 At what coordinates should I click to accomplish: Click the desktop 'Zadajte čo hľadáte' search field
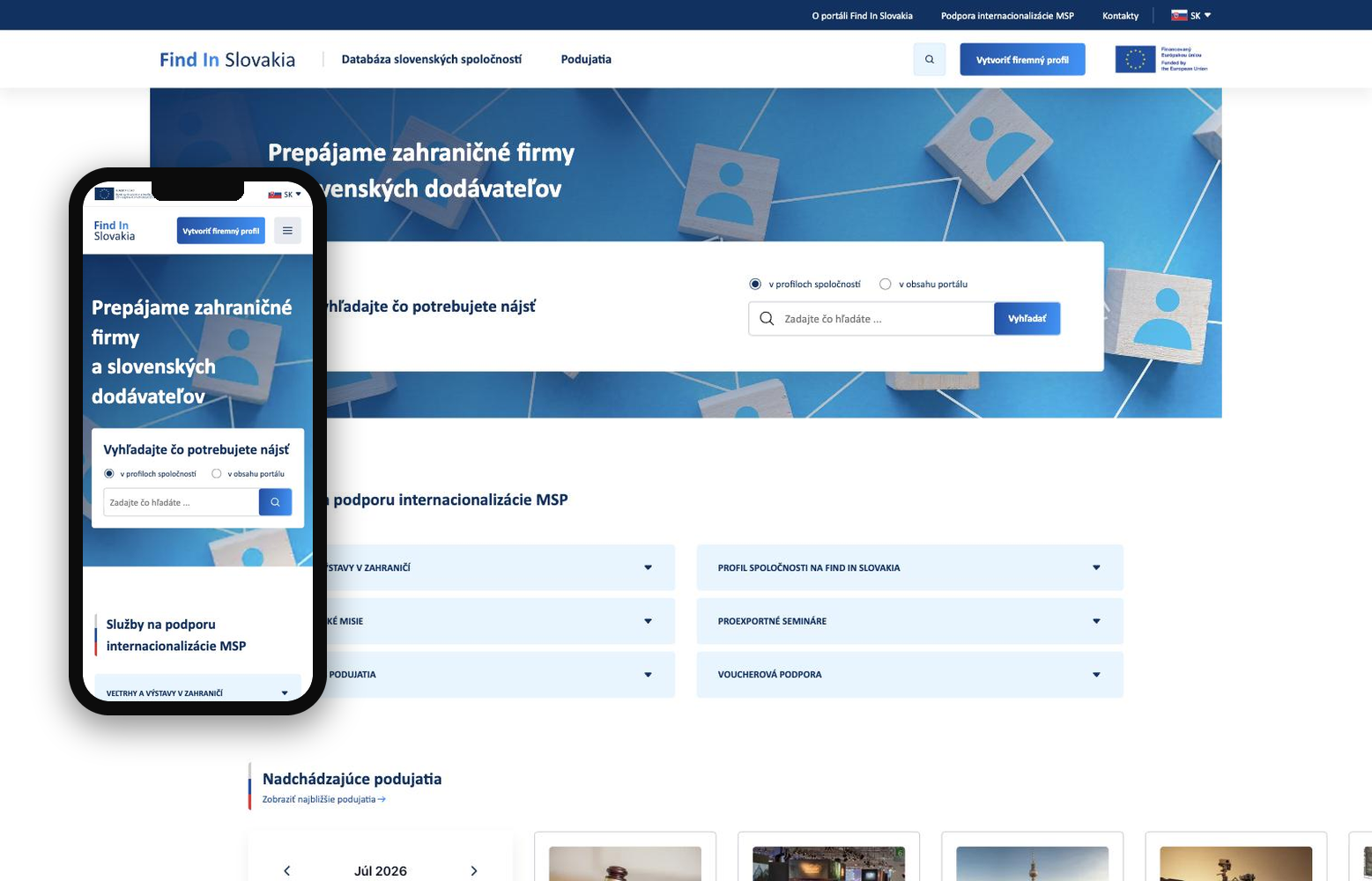(x=871, y=319)
